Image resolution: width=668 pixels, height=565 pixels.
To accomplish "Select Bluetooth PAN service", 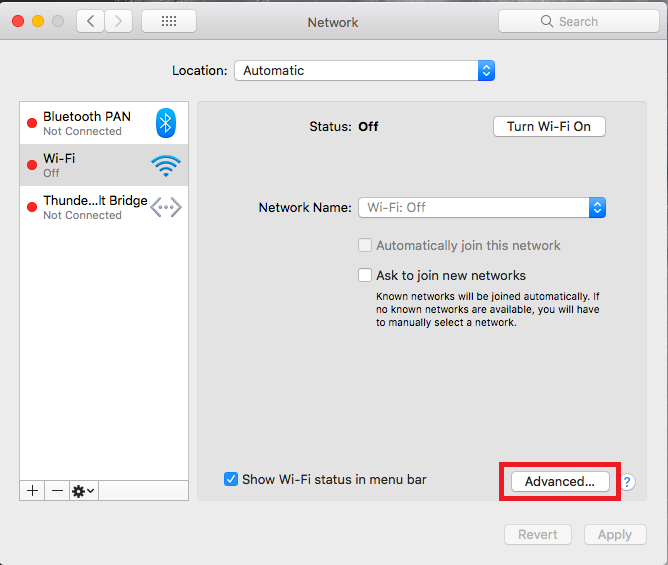I will (104, 123).
